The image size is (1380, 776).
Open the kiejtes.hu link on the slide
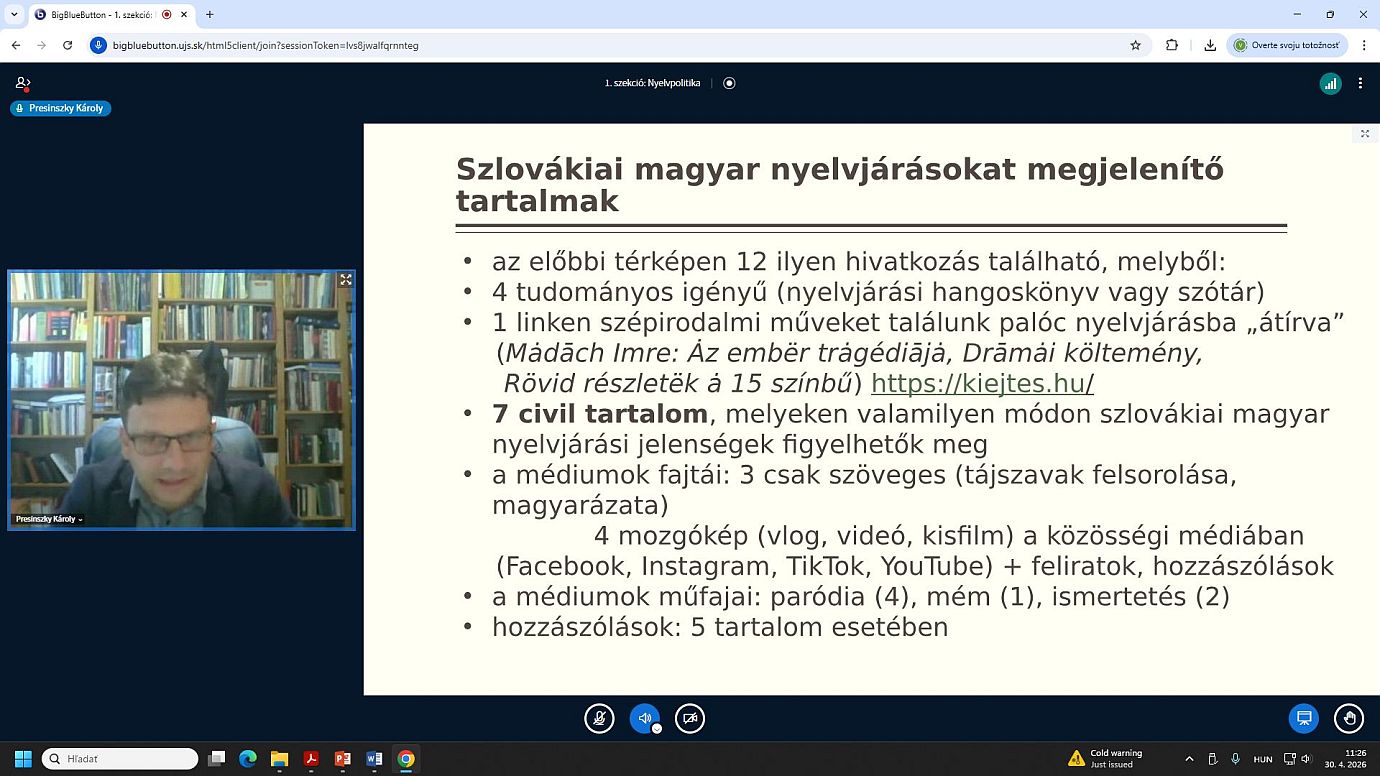coord(982,383)
